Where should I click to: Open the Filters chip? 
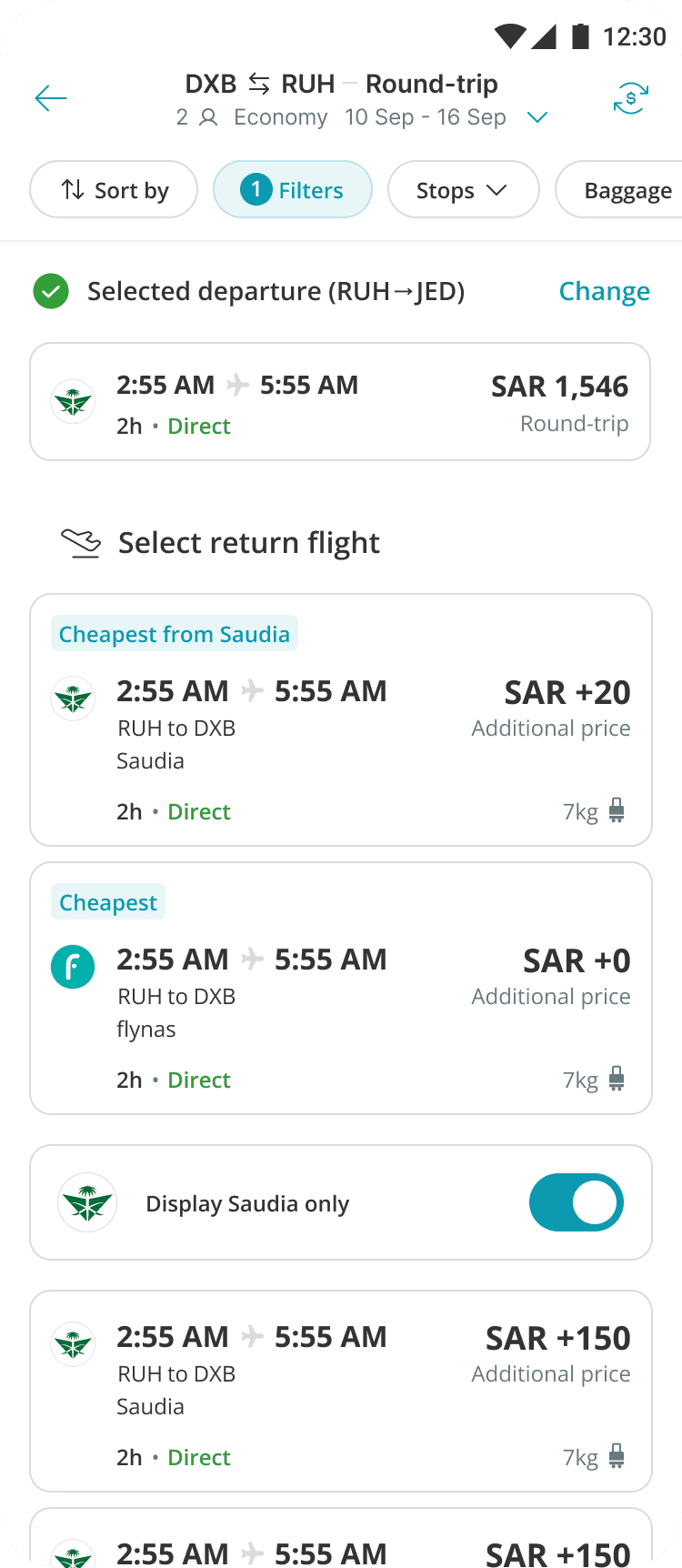[292, 190]
